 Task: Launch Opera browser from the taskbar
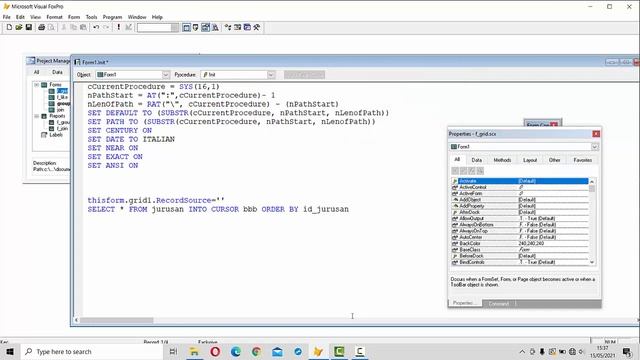(x=215, y=351)
